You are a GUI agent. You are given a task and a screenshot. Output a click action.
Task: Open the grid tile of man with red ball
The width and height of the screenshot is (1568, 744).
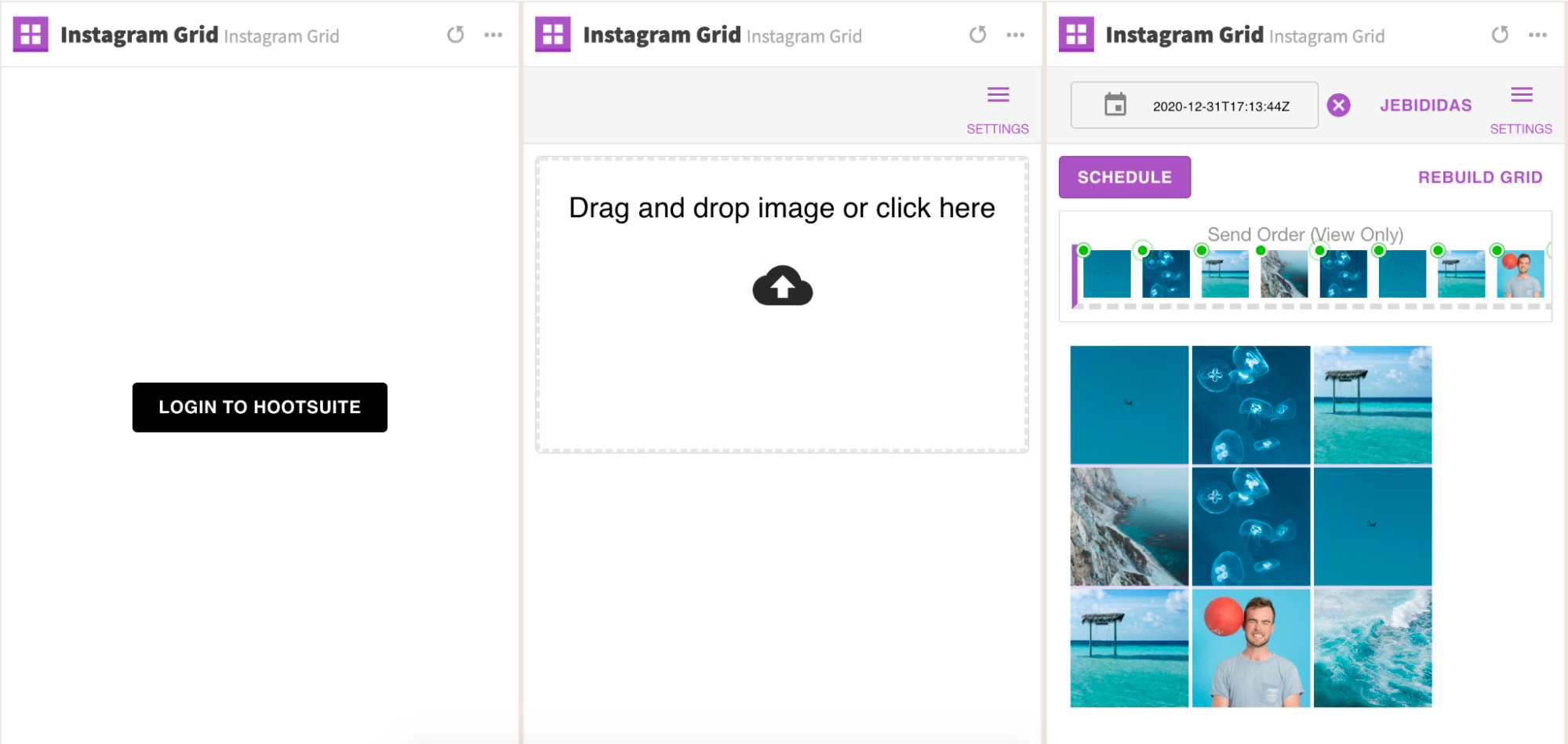click(x=1251, y=648)
